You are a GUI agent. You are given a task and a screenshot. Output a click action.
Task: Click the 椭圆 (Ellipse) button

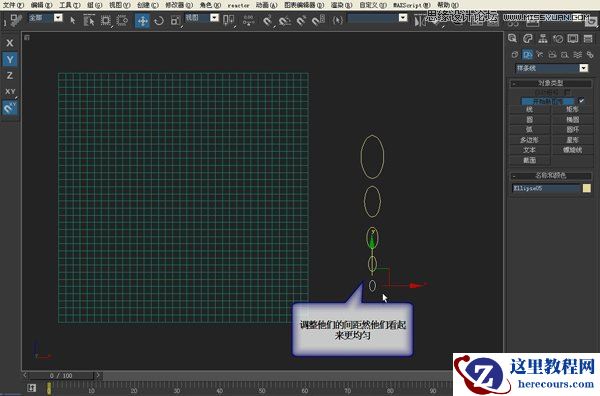point(572,120)
